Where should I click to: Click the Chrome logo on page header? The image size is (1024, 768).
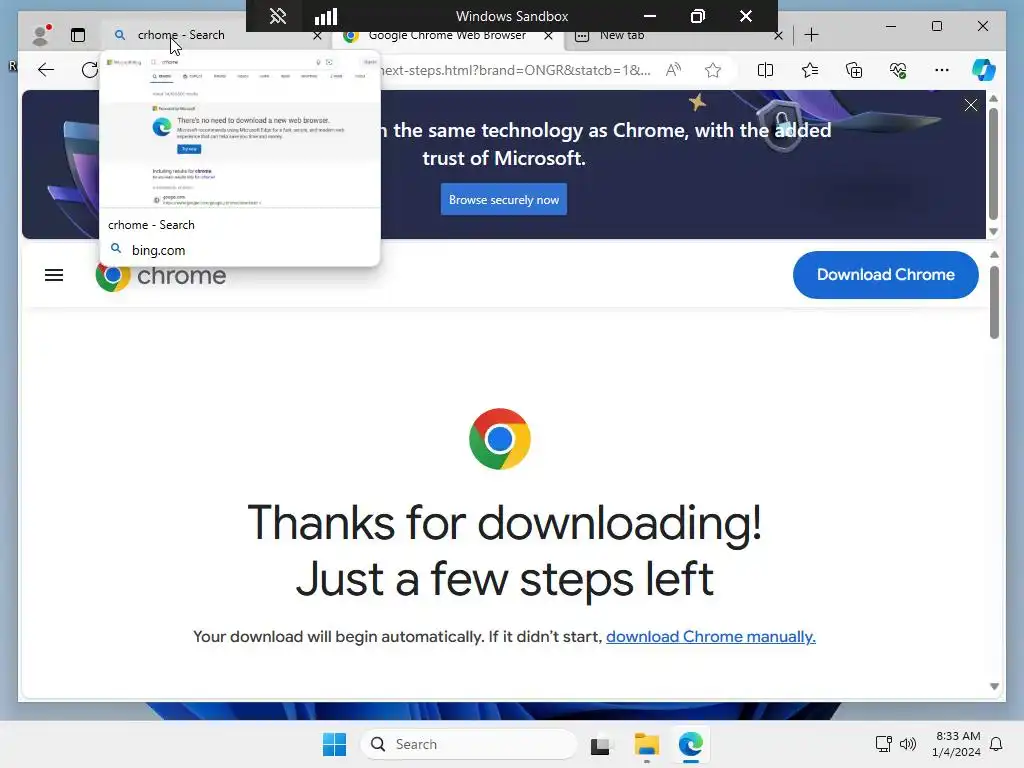coord(161,276)
